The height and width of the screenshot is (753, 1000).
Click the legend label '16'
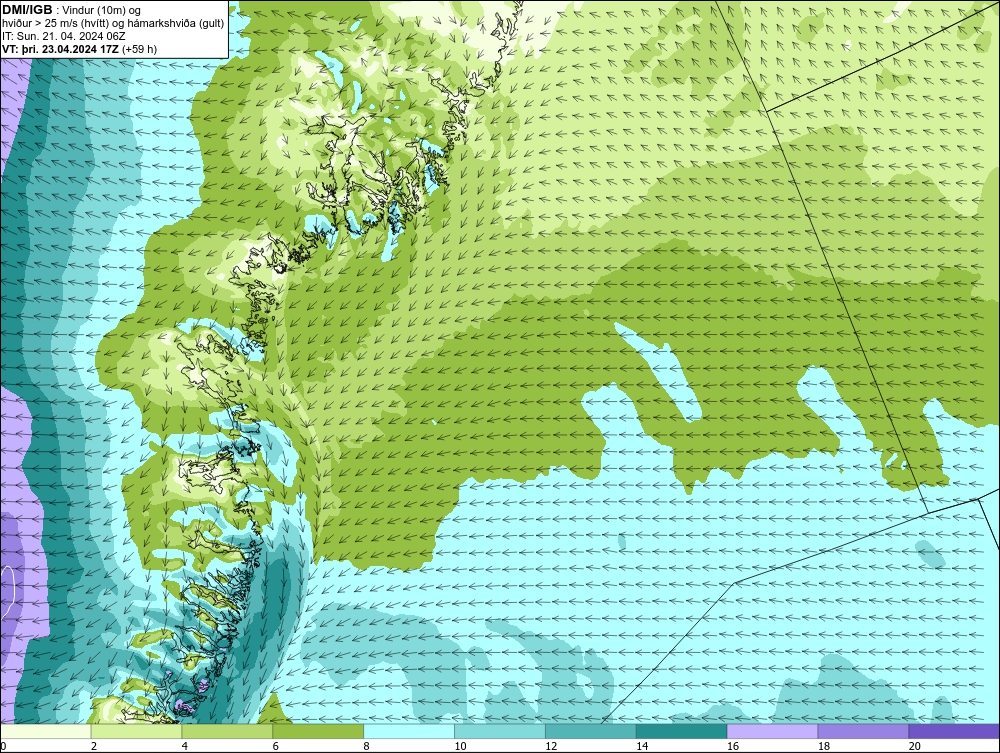[733, 746]
